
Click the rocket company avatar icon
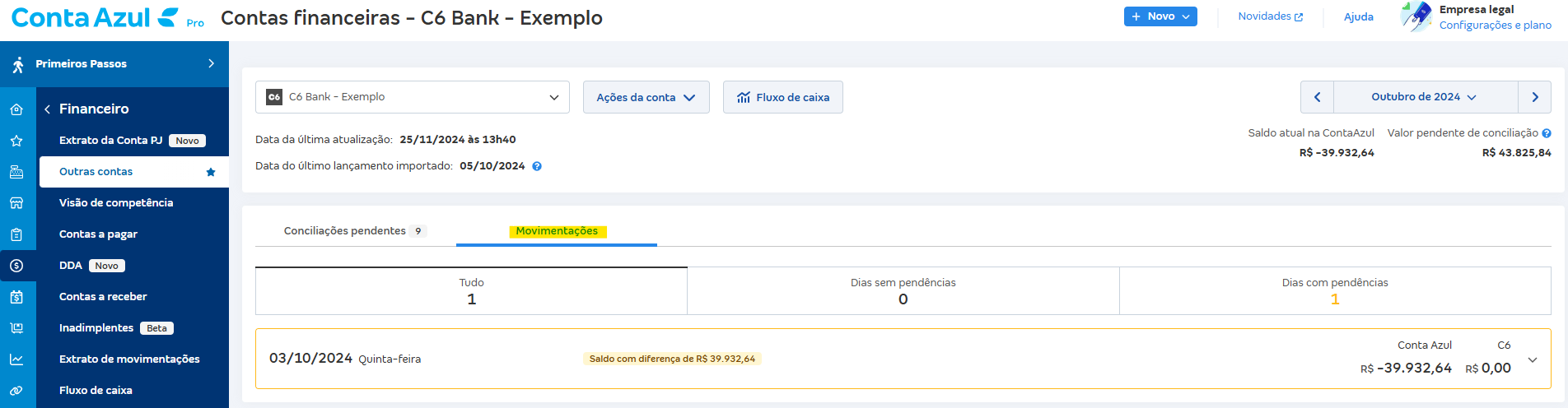pos(1416,16)
